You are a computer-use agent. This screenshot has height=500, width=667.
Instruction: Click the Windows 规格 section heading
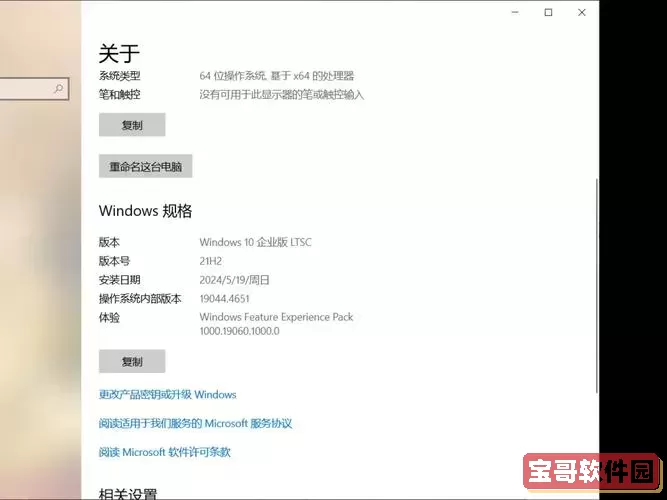click(x=145, y=211)
